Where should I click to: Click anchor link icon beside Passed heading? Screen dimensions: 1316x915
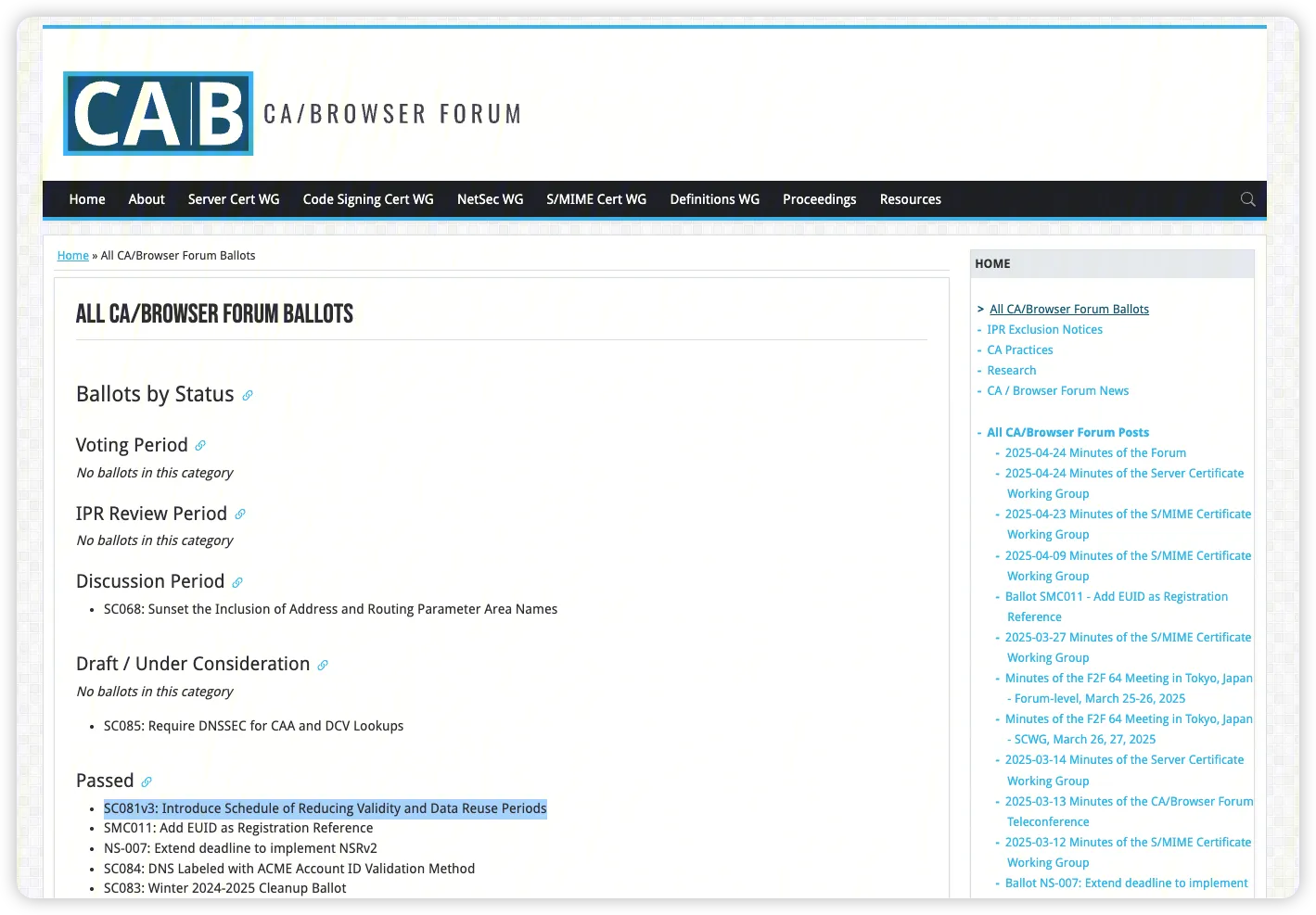(147, 782)
